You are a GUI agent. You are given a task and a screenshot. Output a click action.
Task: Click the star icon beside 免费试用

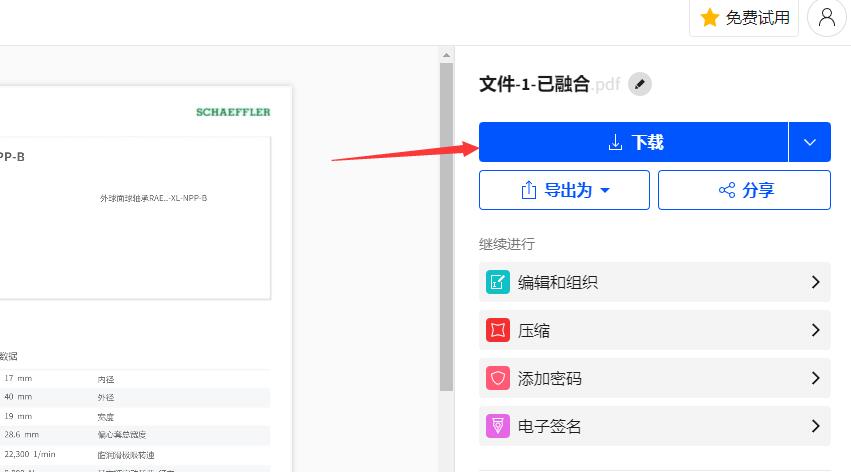(709, 18)
